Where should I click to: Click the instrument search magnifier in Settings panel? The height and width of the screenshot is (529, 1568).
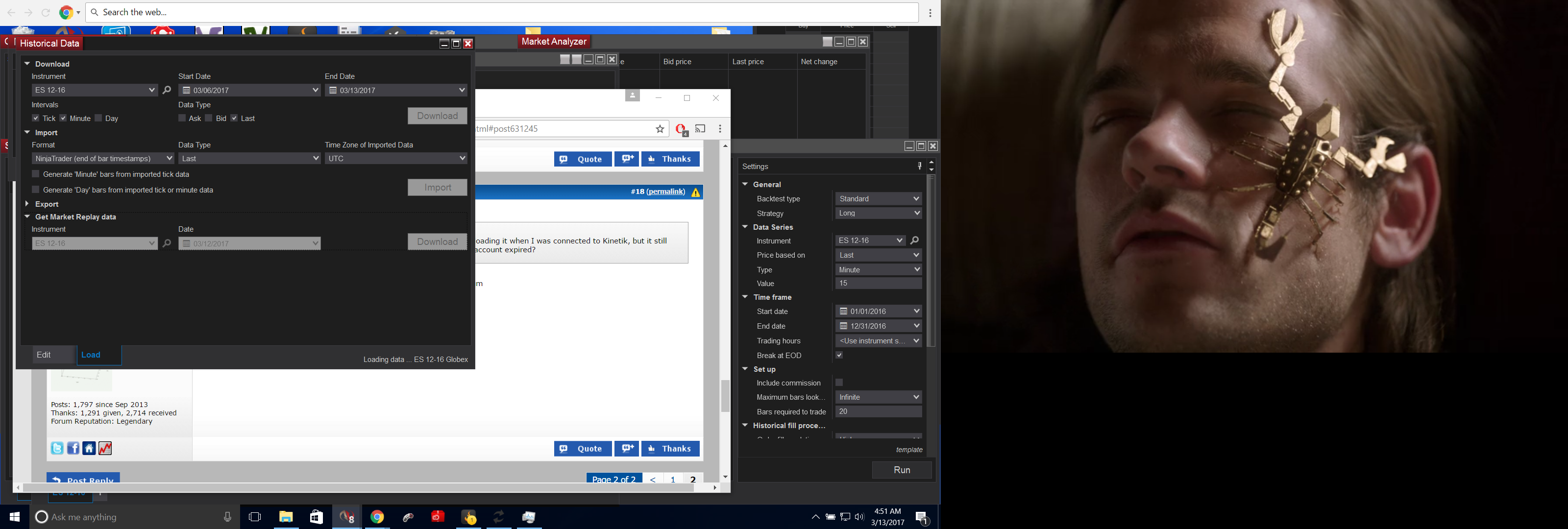[914, 240]
